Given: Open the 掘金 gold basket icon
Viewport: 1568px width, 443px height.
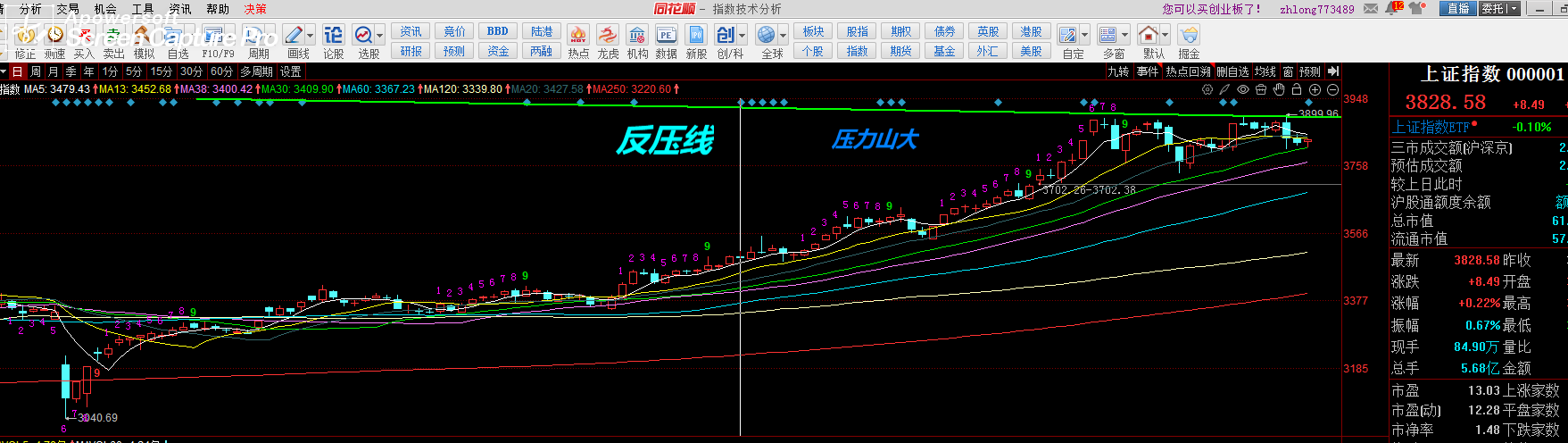Looking at the screenshot, I should [x=1189, y=35].
